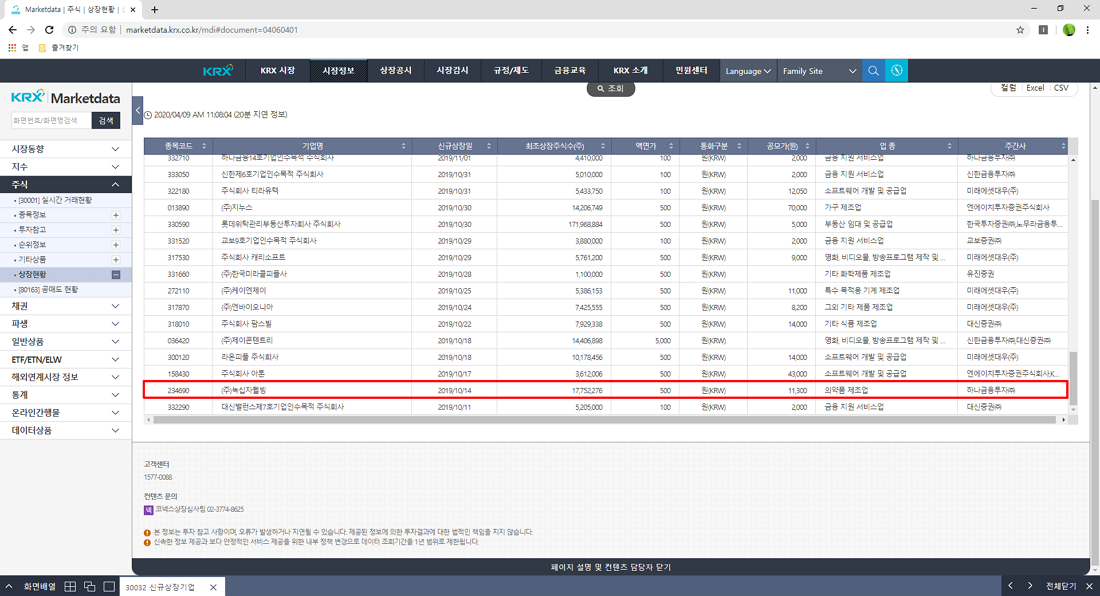Open the KRX 시장 menu
Image resolution: width=1100 pixels, height=596 pixels.
277,71
